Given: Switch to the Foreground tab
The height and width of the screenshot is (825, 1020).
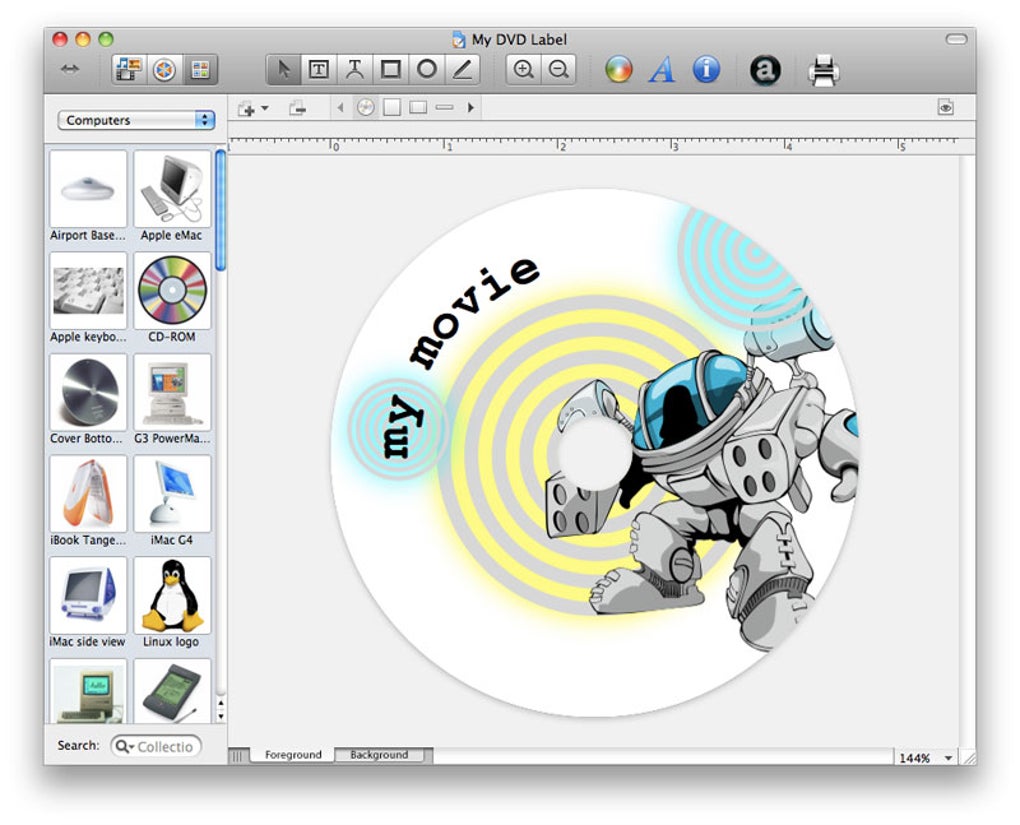Looking at the screenshot, I should (x=293, y=755).
